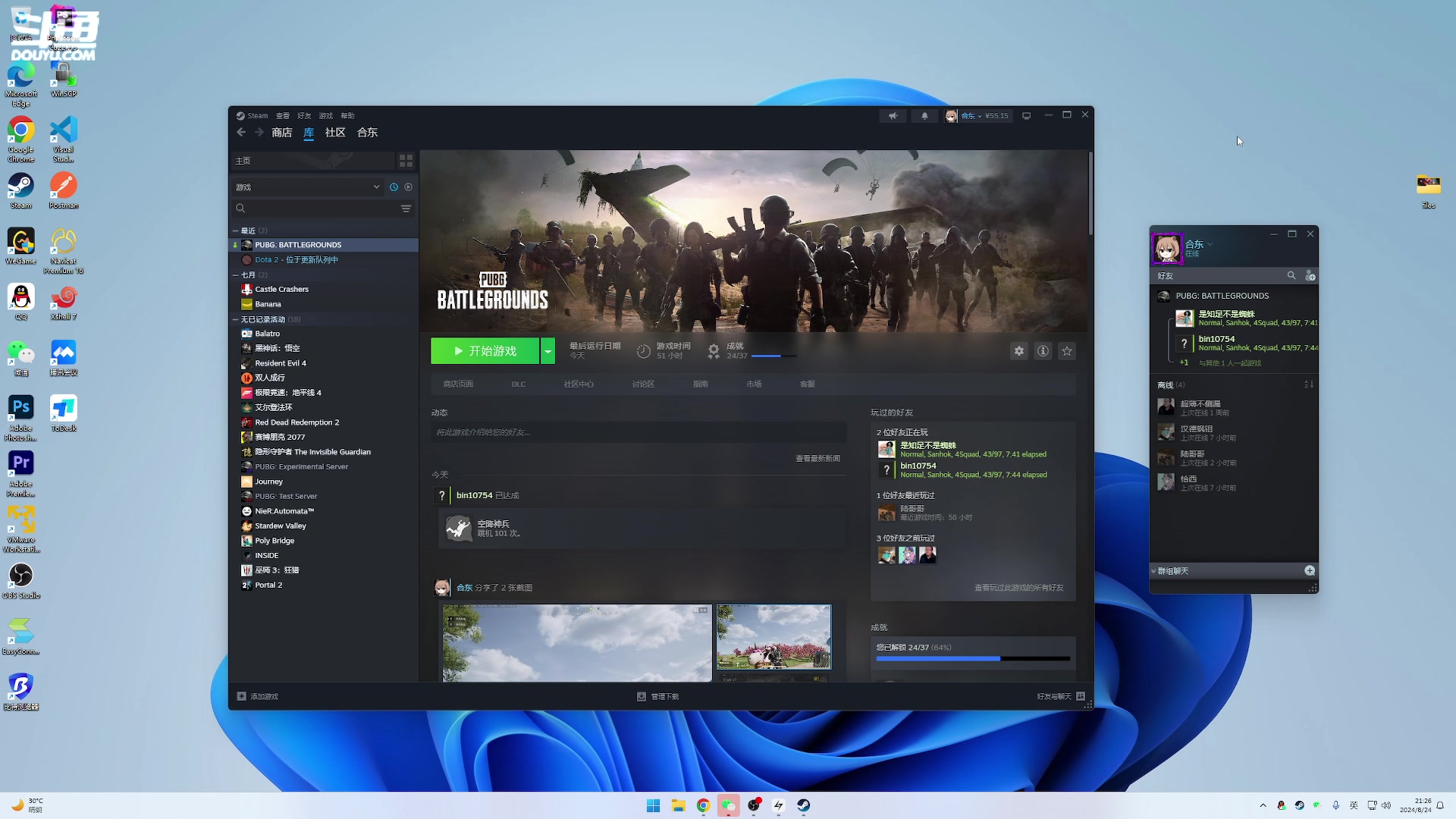Viewport: 1456px width, 819px height.
Task: Add PUBG to favorites star icon
Action: (x=1068, y=351)
